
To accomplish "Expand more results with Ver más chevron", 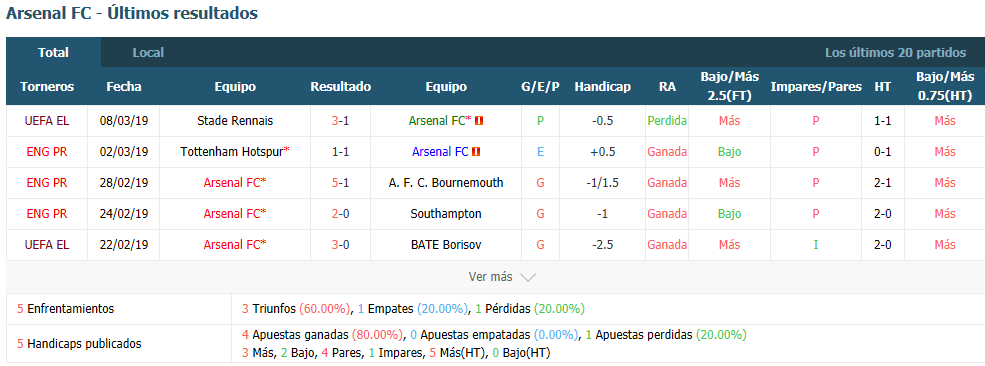I will coord(528,277).
